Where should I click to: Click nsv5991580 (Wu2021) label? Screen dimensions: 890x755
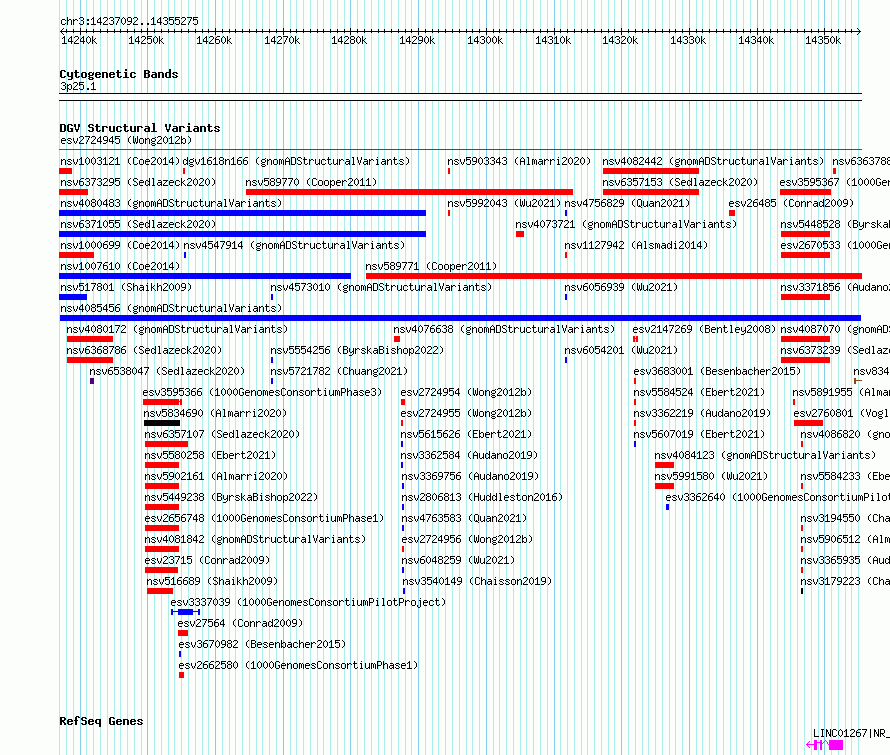pyautogui.click(x=711, y=476)
